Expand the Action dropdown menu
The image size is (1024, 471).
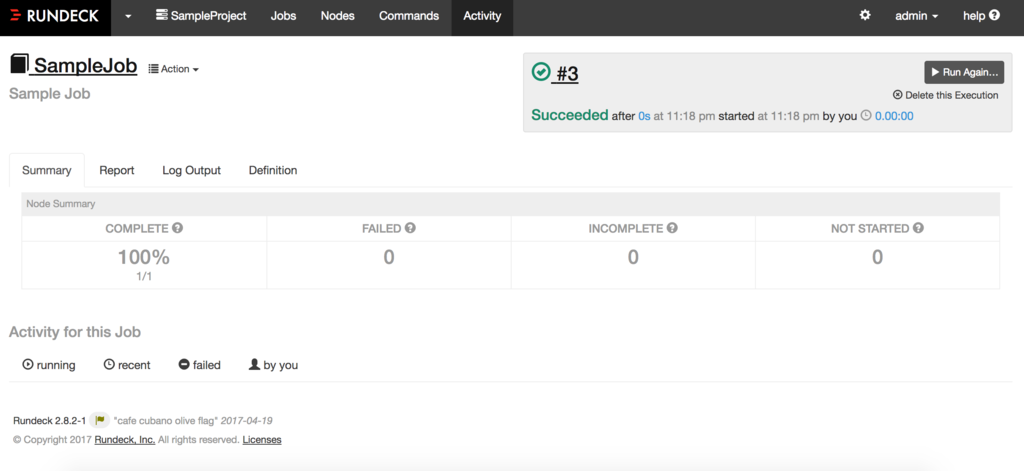pos(174,69)
